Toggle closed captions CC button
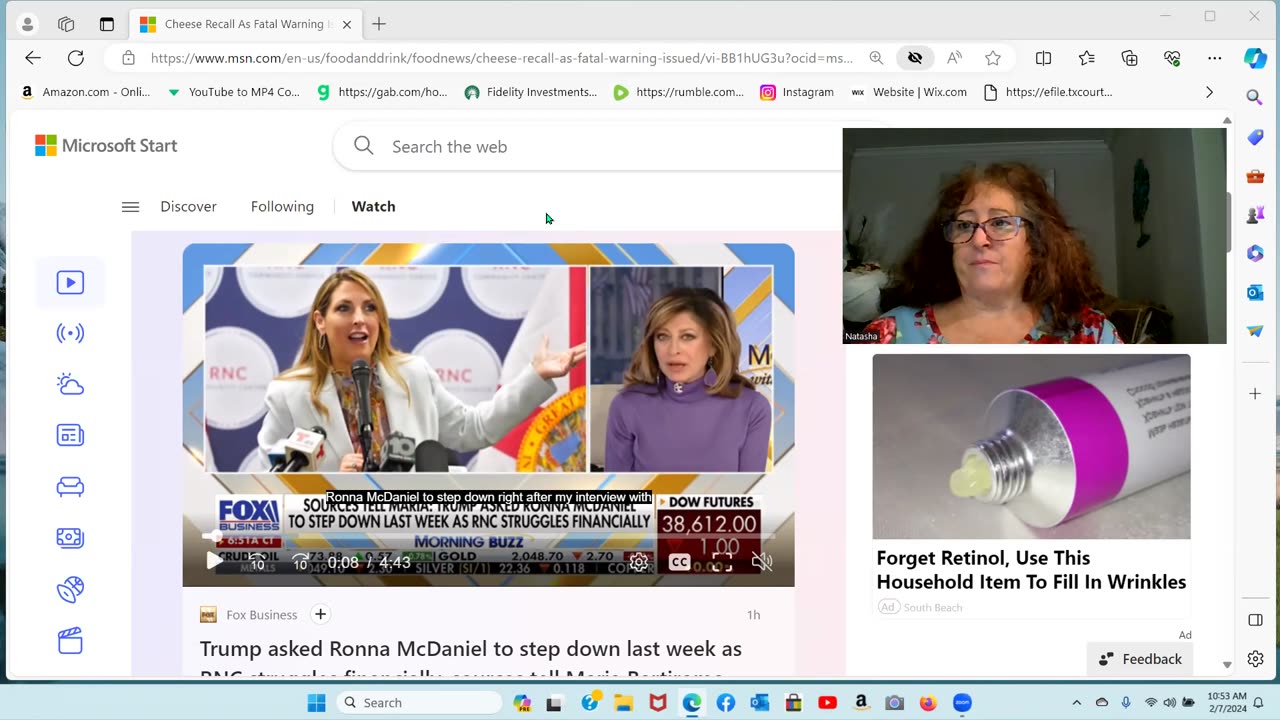1280x720 pixels. [x=679, y=562]
